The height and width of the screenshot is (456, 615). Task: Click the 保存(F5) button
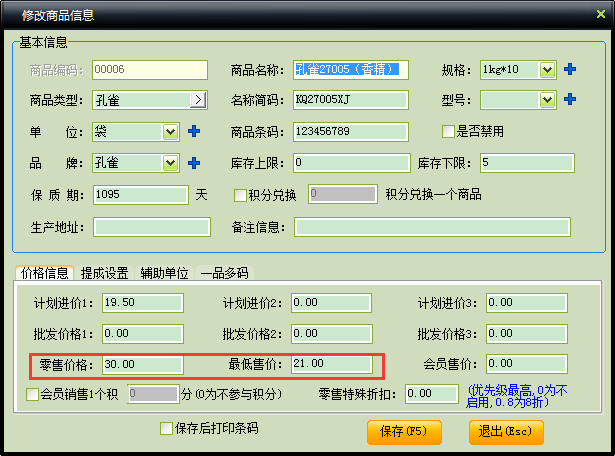pos(404,432)
